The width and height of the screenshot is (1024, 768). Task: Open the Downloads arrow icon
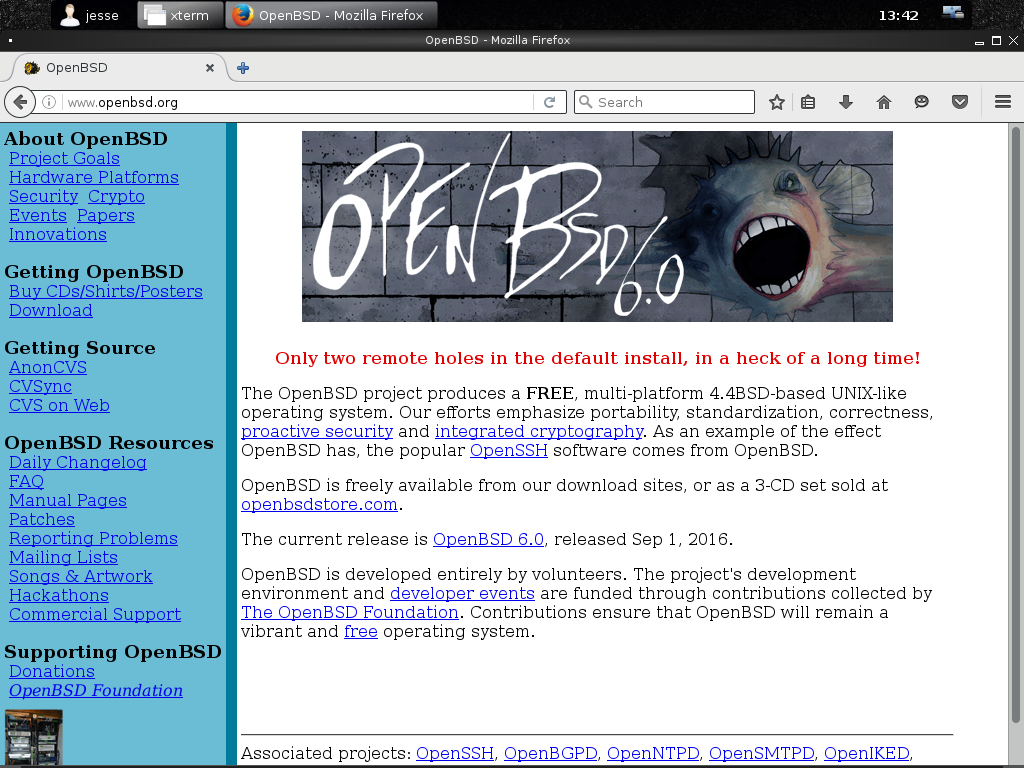point(846,102)
